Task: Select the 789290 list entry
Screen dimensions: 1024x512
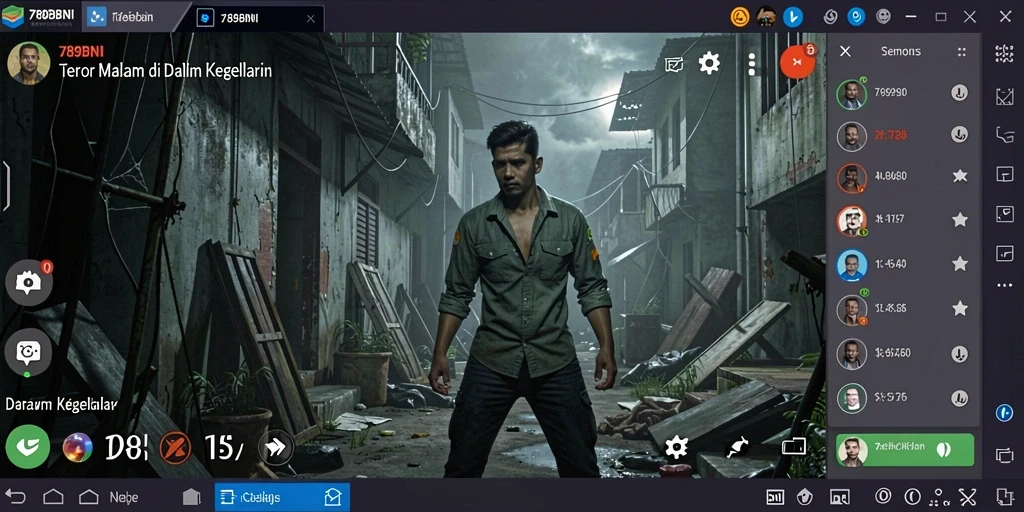Action: pos(903,93)
